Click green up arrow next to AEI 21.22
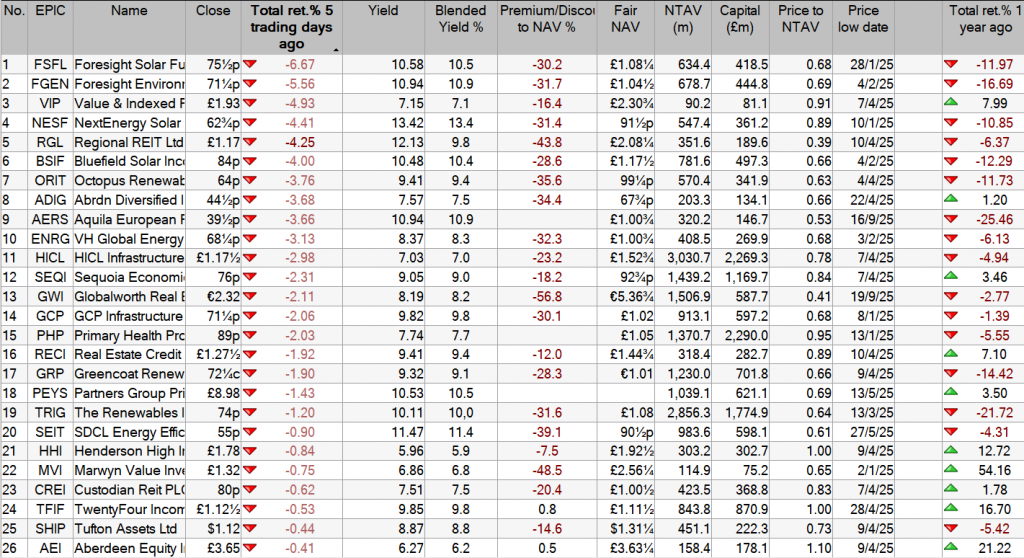The width and height of the screenshot is (1024, 558). coord(951,547)
